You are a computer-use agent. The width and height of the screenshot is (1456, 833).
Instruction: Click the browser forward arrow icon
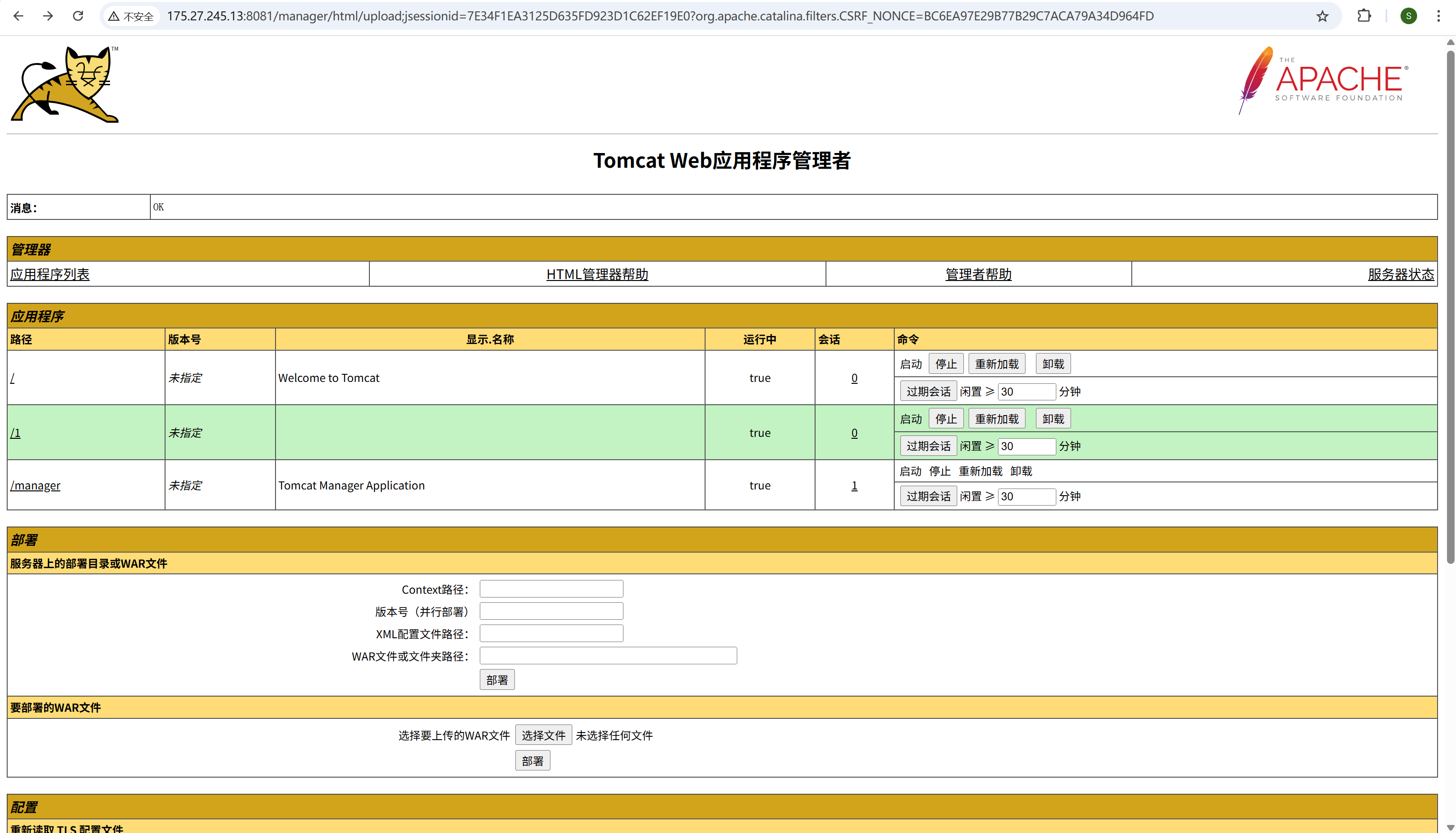[48, 16]
